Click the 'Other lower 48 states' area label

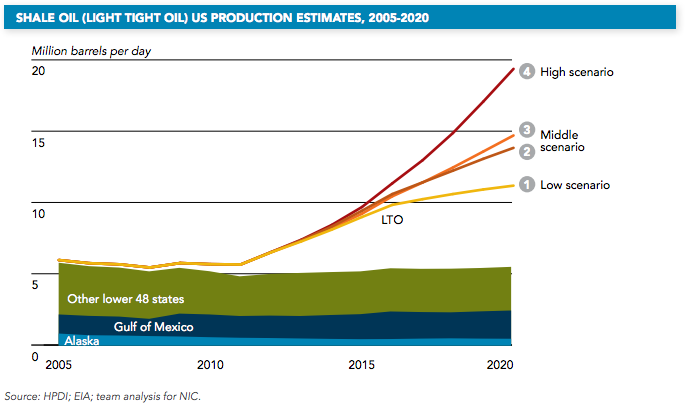(x=125, y=299)
